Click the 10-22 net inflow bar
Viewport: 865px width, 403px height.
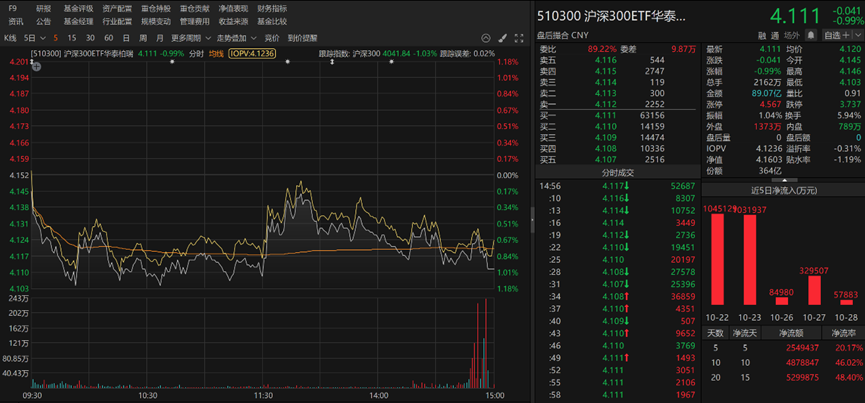tap(717, 259)
